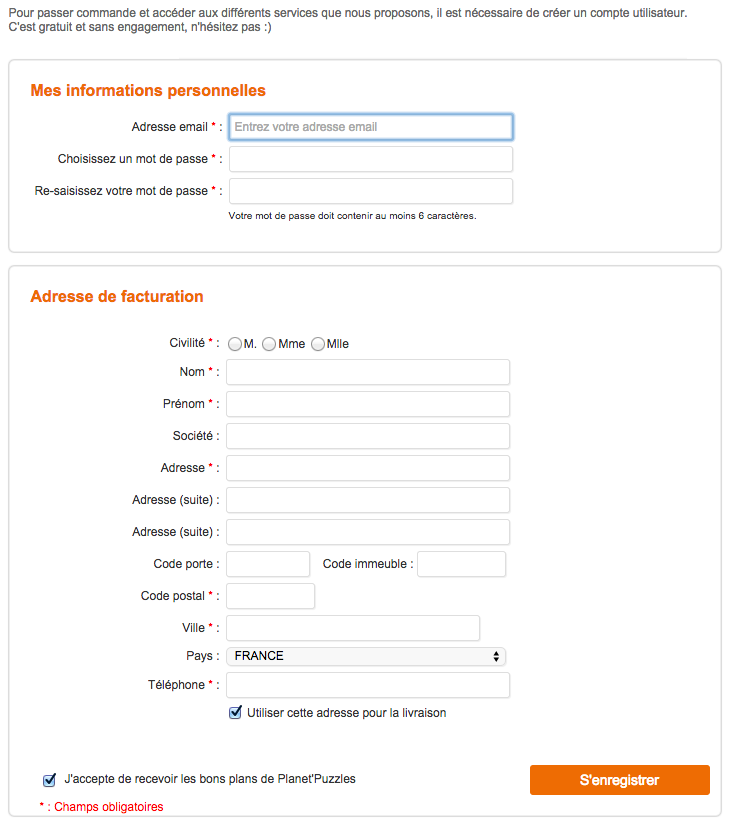Image resolution: width=745 pixels, height=823 pixels.
Task: Click the Téléphone input box
Action: click(368, 685)
